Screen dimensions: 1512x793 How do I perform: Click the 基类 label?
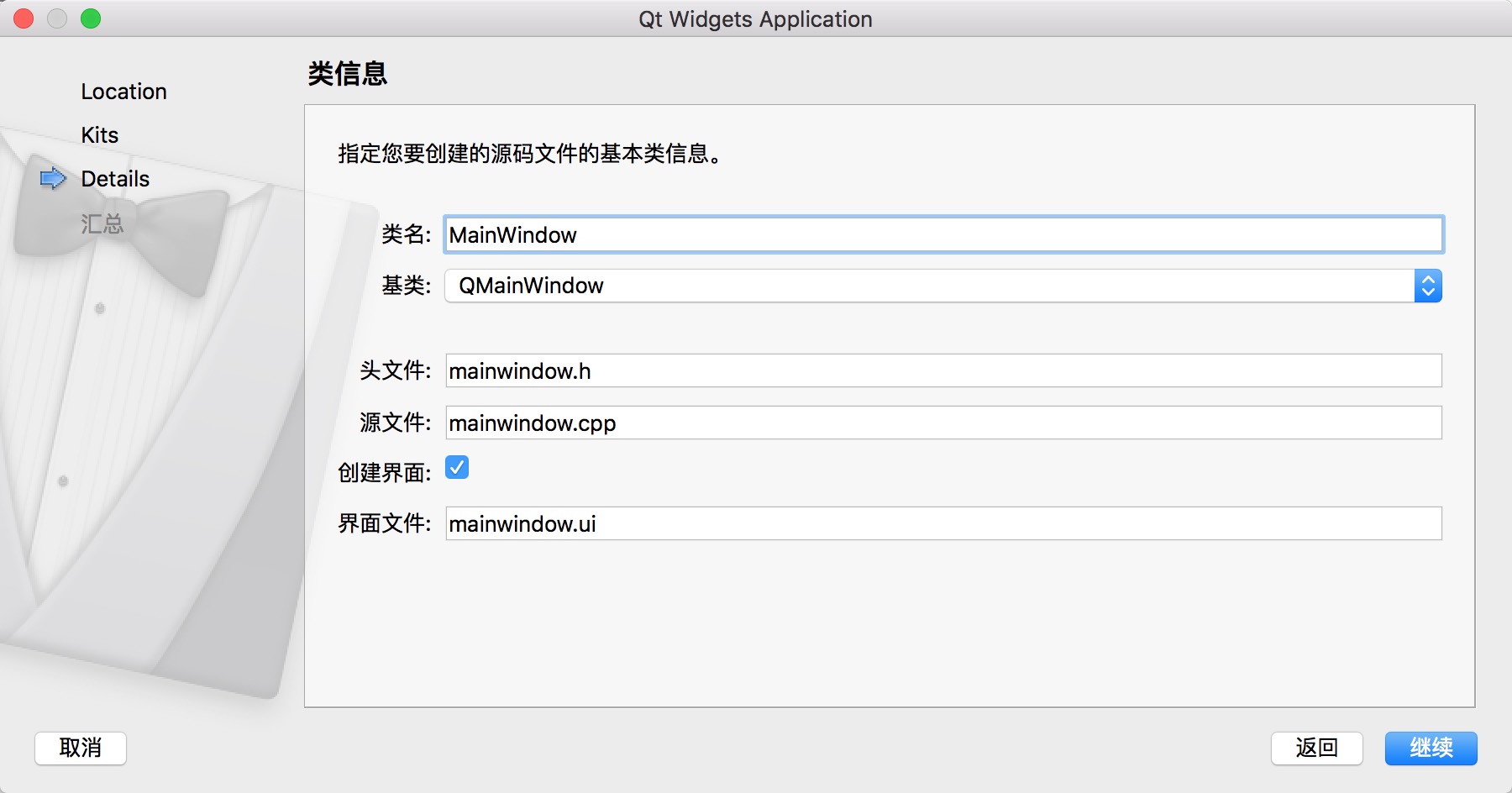click(406, 286)
